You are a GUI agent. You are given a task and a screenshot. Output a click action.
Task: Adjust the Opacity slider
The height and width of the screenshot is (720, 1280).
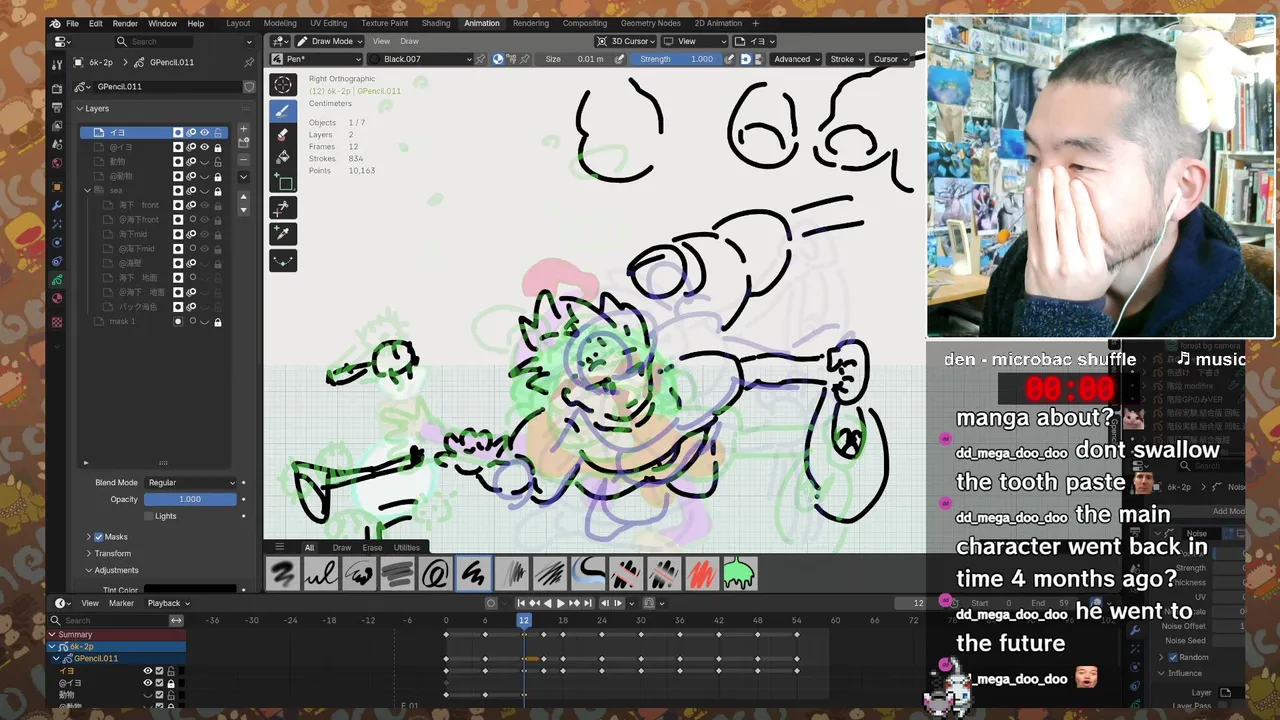click(x=190, y=499)
